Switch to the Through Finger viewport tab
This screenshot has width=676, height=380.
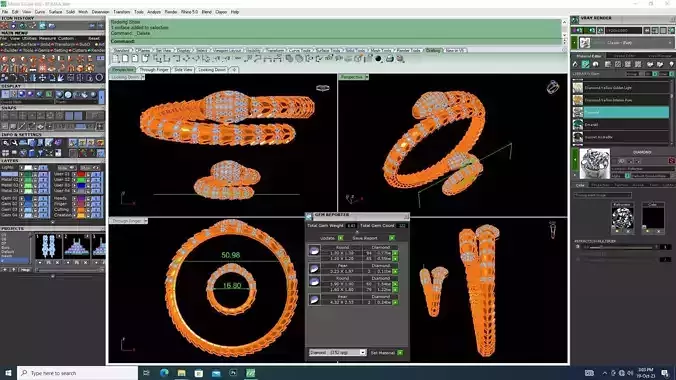click(x=154, y=69)
